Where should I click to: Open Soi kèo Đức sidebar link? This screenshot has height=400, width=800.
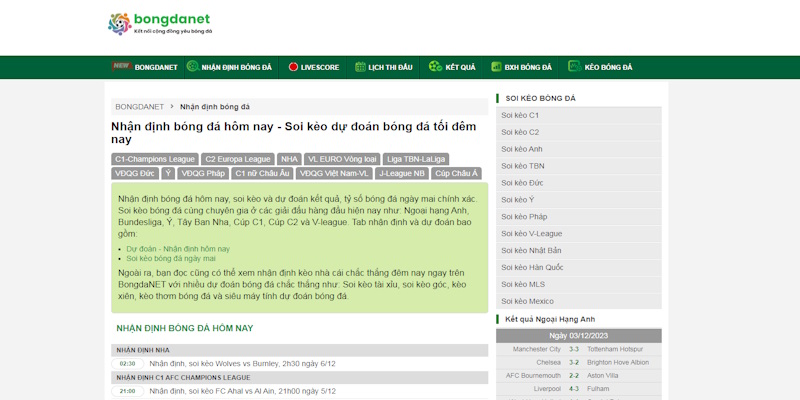point(579,183)
